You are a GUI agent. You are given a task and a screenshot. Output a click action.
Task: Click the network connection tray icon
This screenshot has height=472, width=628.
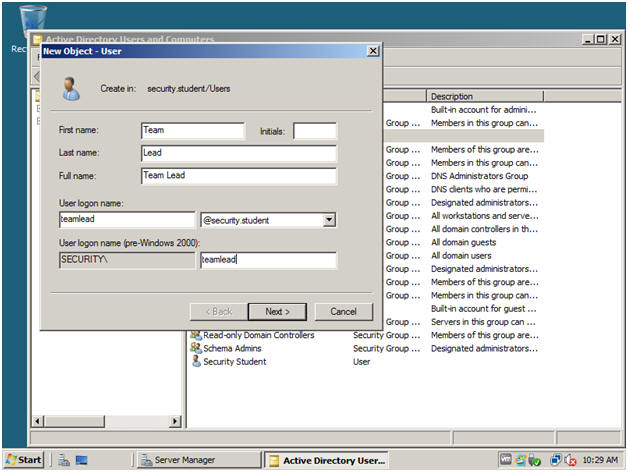pyautogui.click(x=556, y=460)
